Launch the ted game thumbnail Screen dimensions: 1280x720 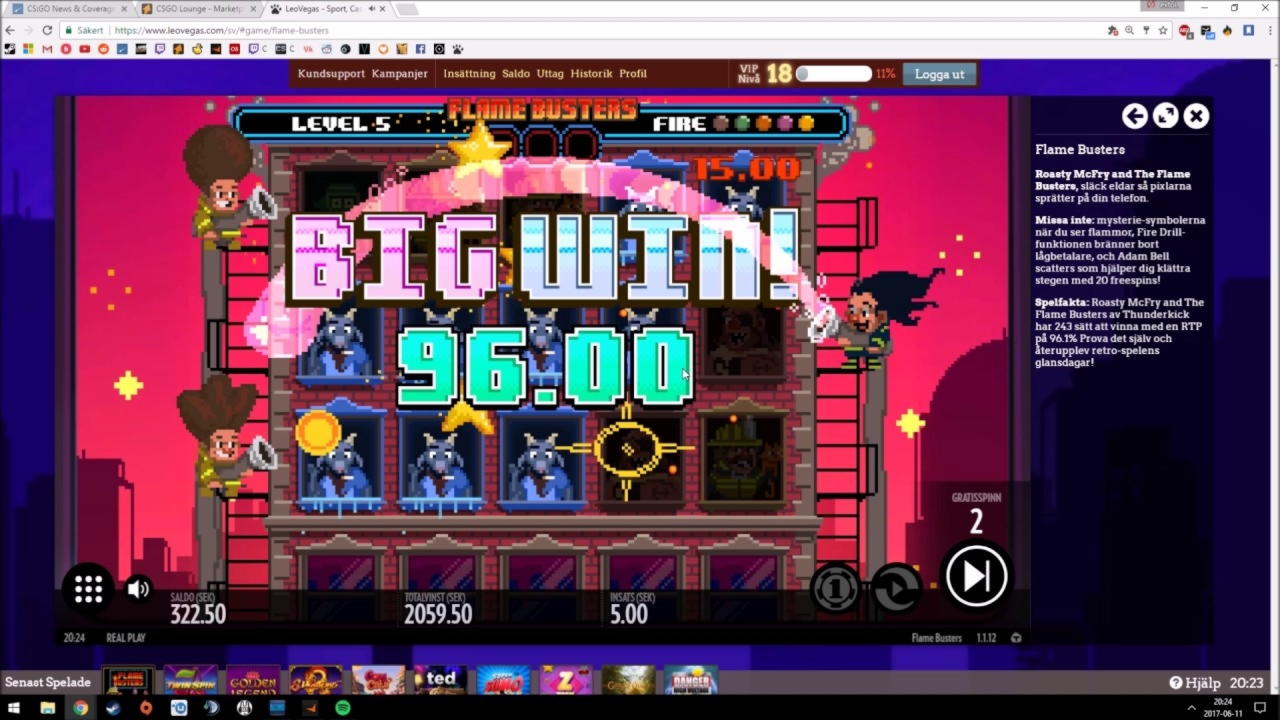[440, 681]
